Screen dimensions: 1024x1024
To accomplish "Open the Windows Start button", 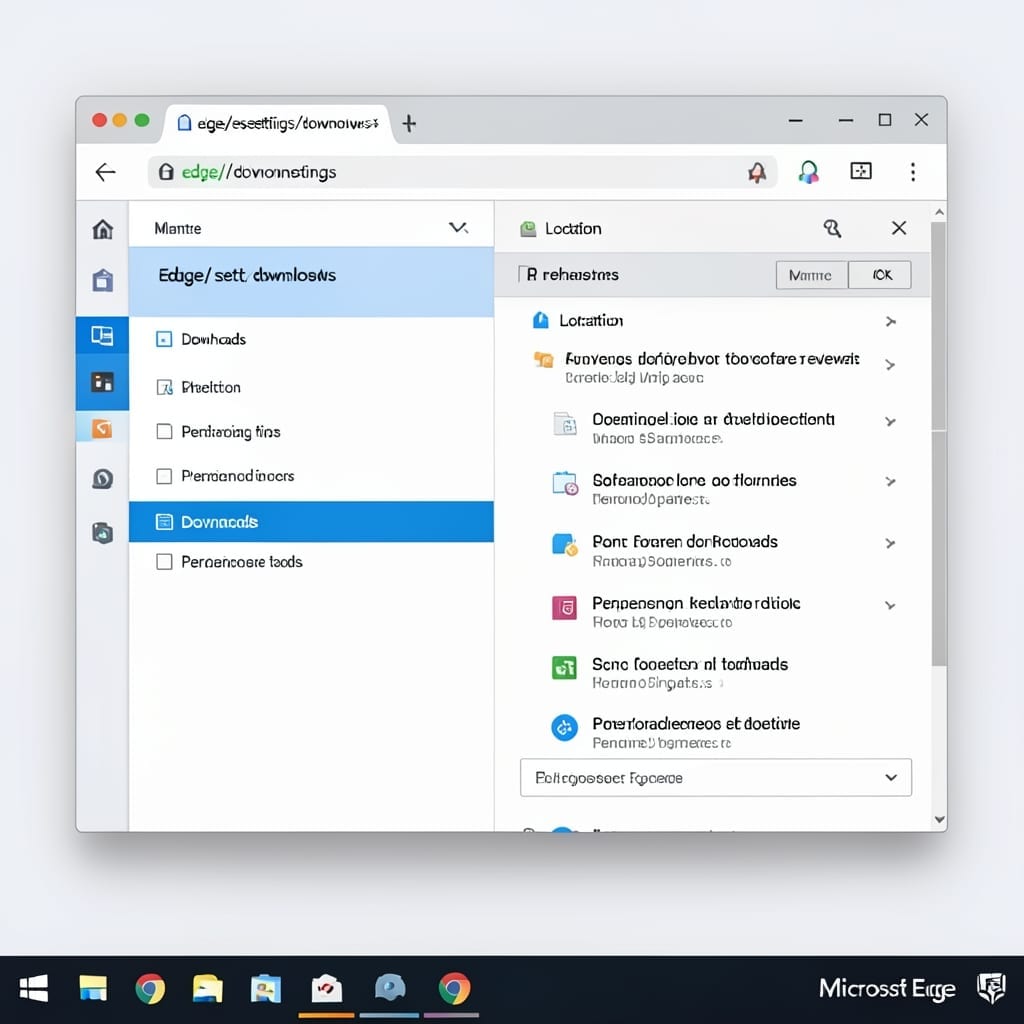I will point(34,988).
